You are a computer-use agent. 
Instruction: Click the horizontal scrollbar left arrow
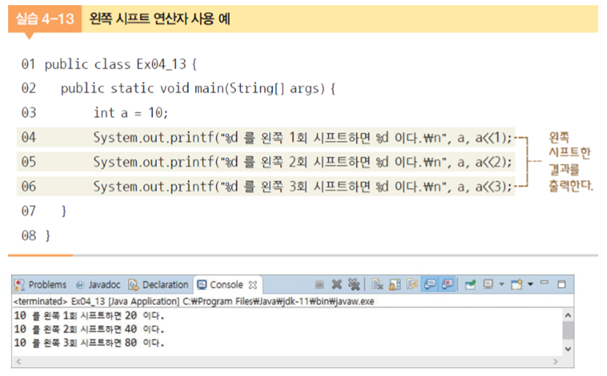[19, 361]
